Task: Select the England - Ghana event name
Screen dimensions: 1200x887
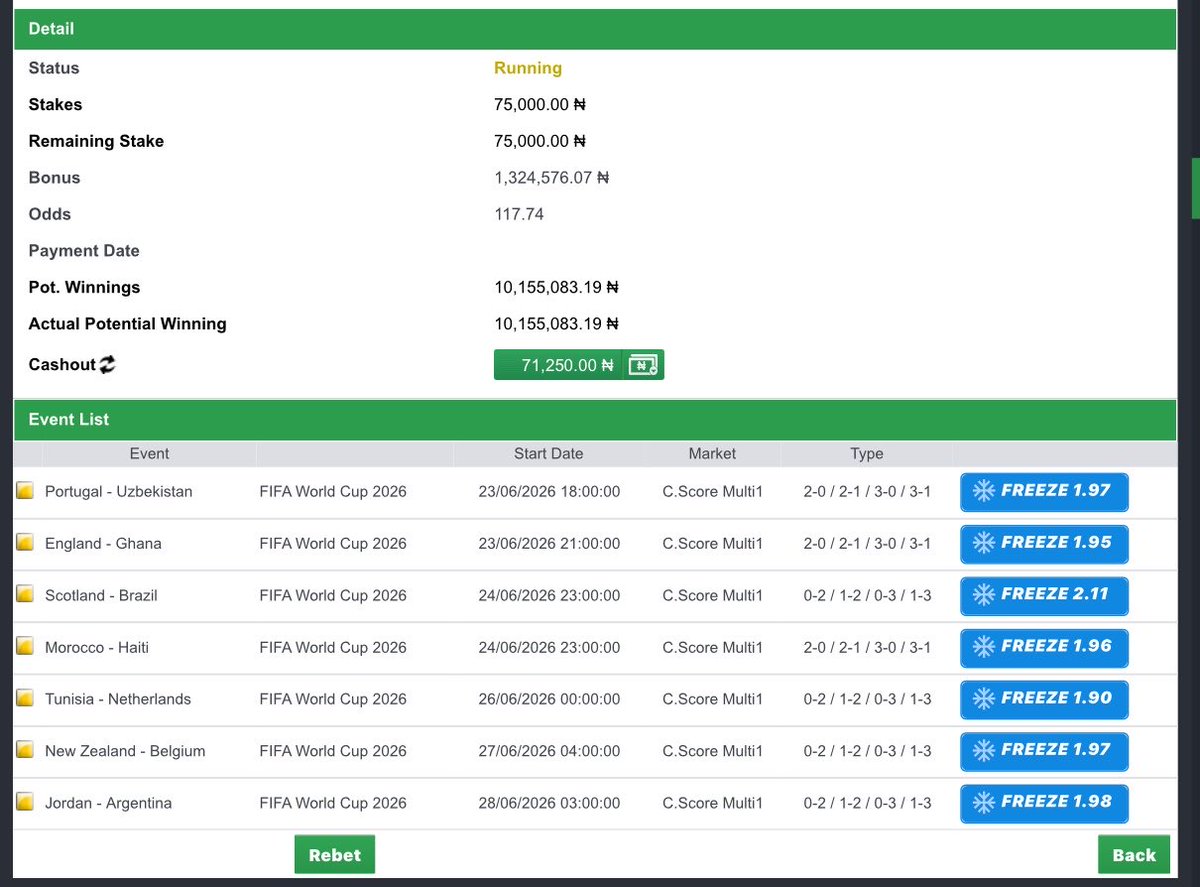Action: [x=103, y=543]
